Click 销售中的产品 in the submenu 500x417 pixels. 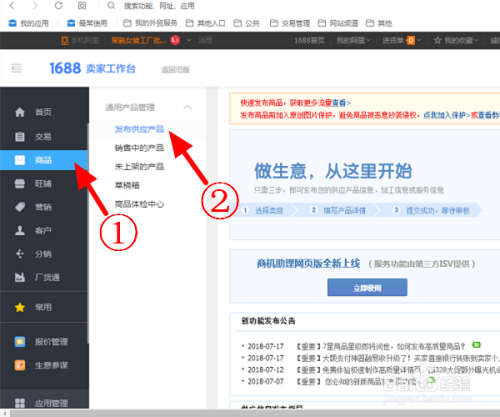[139, 148]
